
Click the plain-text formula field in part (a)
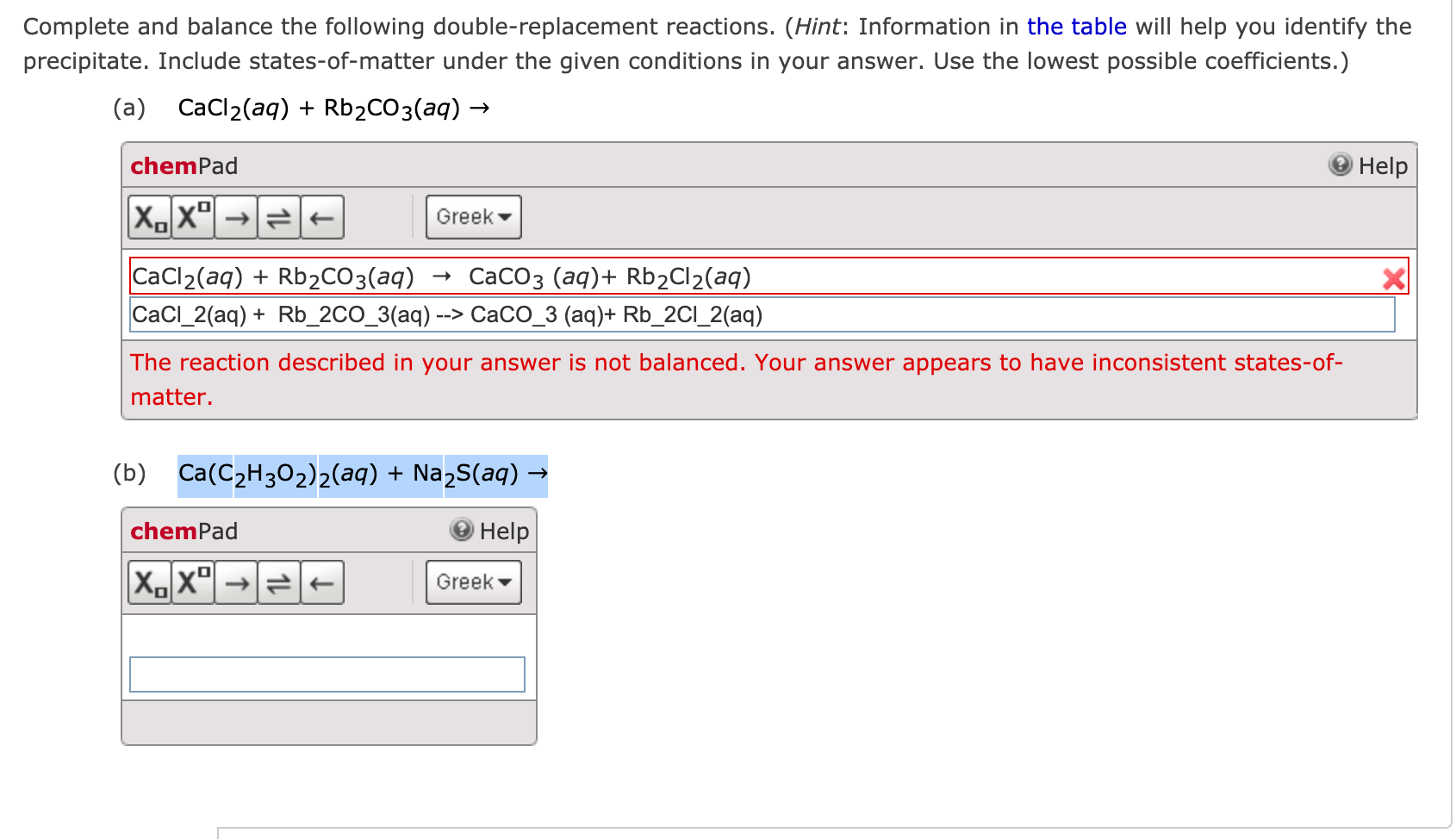[603, 314]
